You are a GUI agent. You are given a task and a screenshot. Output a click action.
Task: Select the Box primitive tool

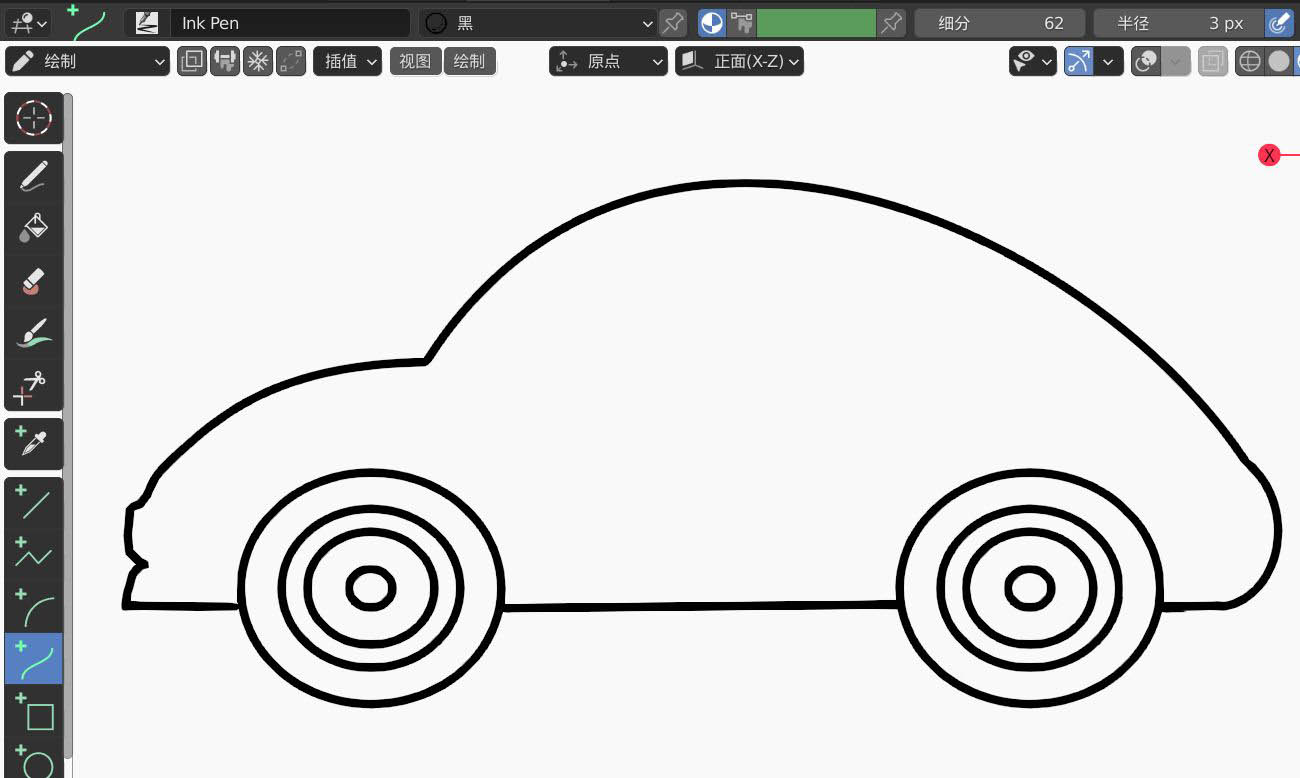pos(34,712)
